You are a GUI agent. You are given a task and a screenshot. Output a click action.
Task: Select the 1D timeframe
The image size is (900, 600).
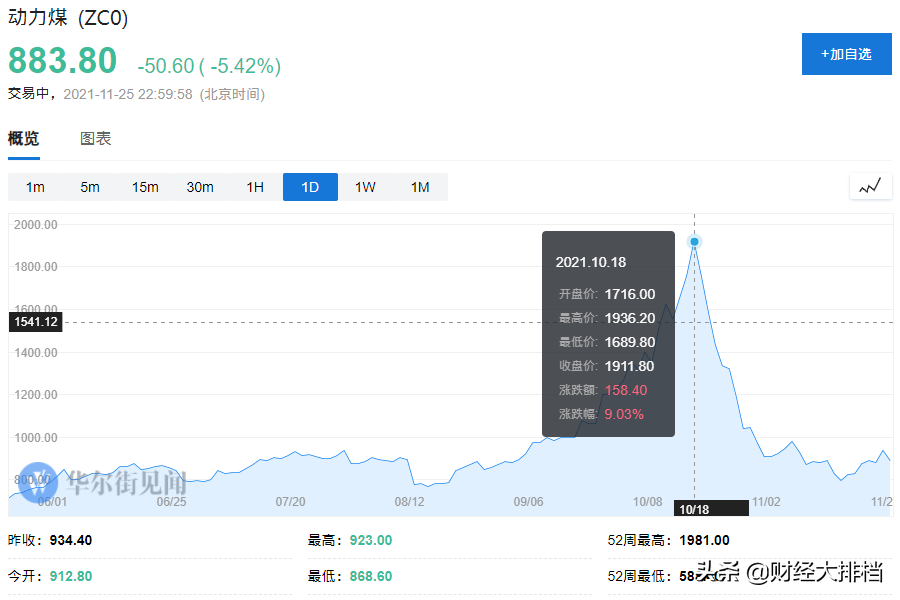(x=310, y=187)
